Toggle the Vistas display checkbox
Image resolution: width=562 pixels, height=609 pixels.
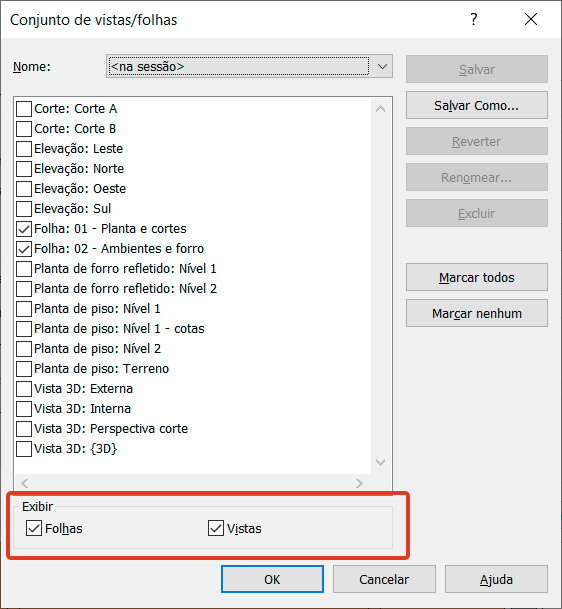(x=216, y=528)
